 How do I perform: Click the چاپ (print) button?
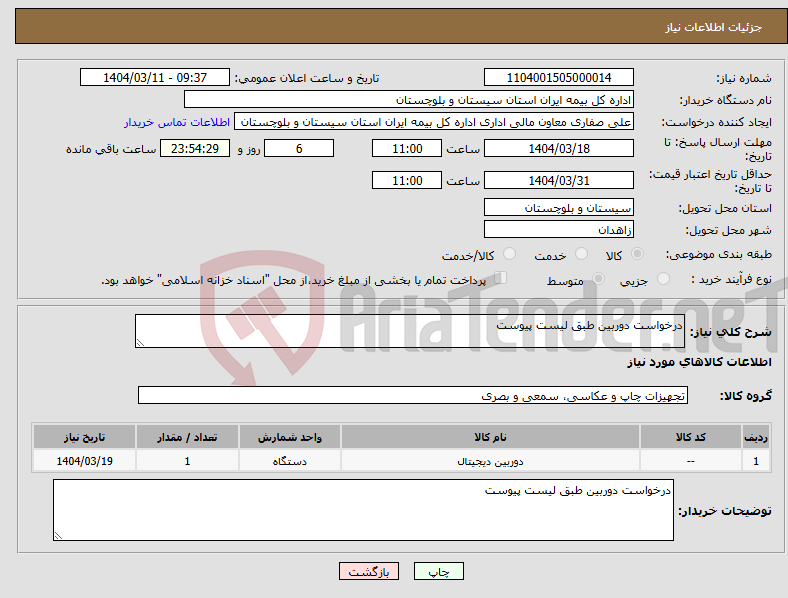(439, 571)
